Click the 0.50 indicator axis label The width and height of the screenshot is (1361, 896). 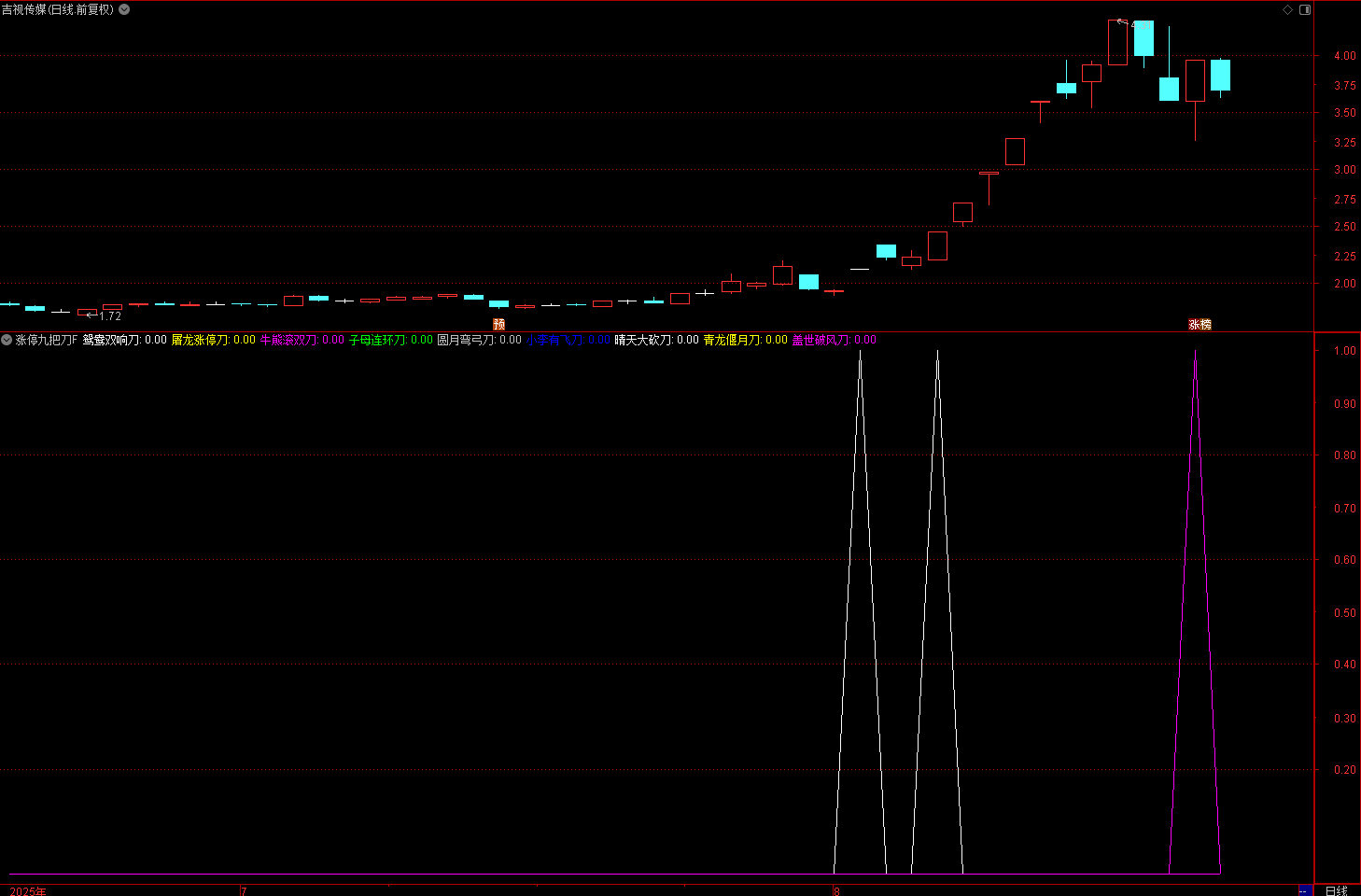pyautogui.click(x=1344, y=613)
